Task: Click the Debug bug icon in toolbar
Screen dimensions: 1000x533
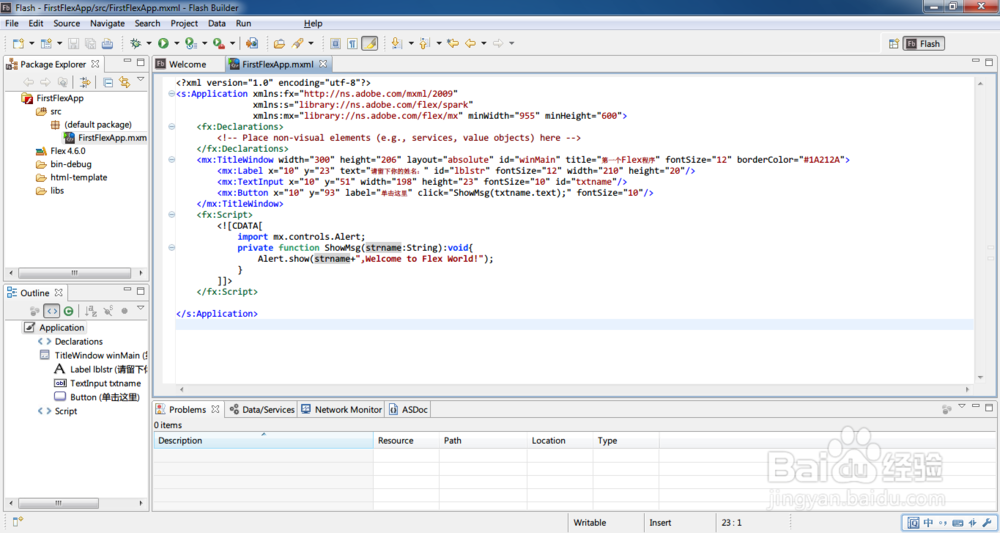Action: (x=135, y=43)
